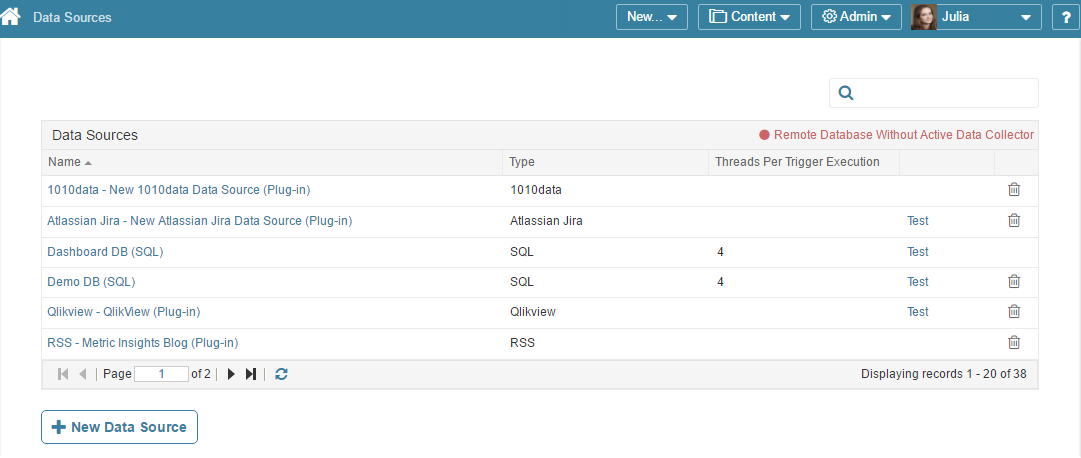Click the 1010data type cell
The height and width of the screenshot is (458, 1081).
tap(536, 190)
